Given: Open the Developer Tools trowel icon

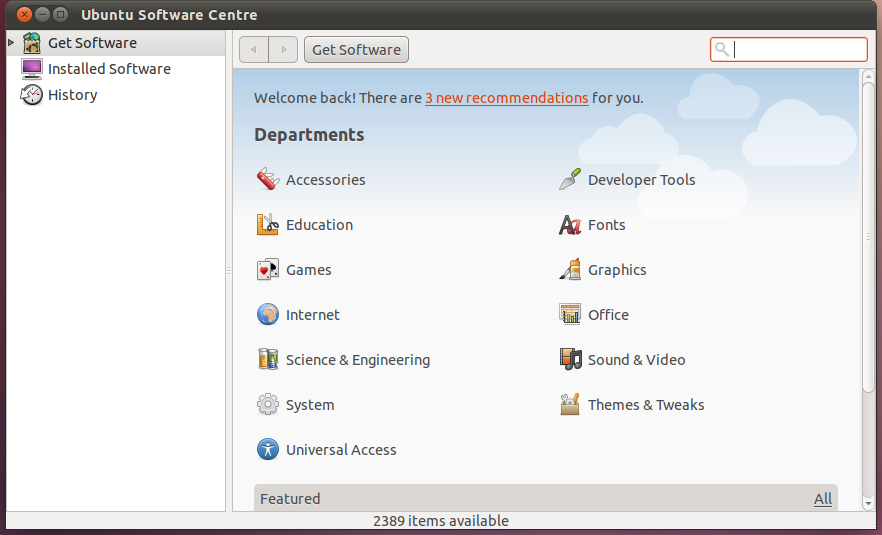Looking at the screenshot, I should pos(570,179).
